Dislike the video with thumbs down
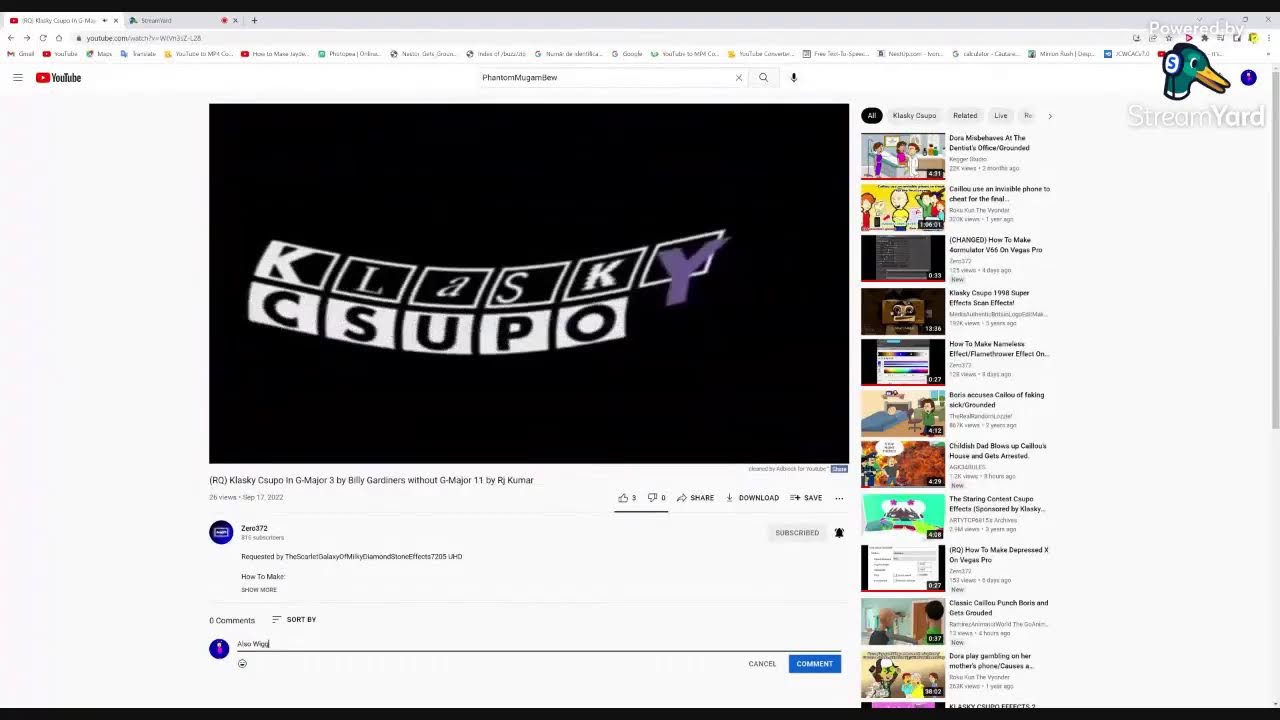Viewport: 1280px width, 720px height. (x=656, y=497)
